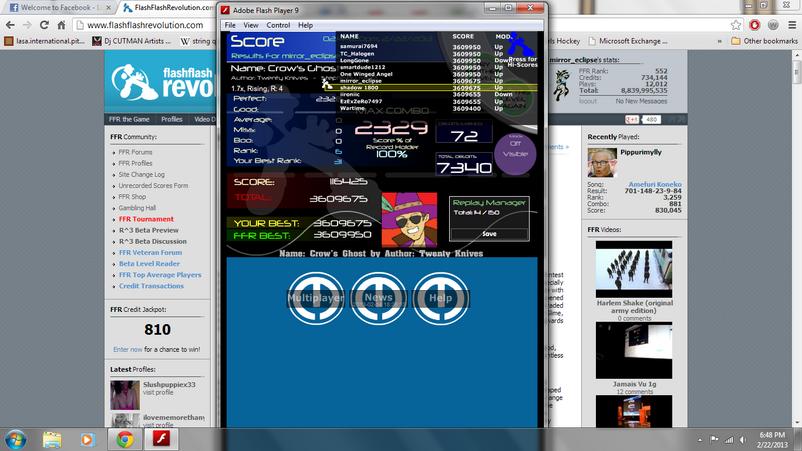Click Save in the Replay Manager

pos(489,234)
